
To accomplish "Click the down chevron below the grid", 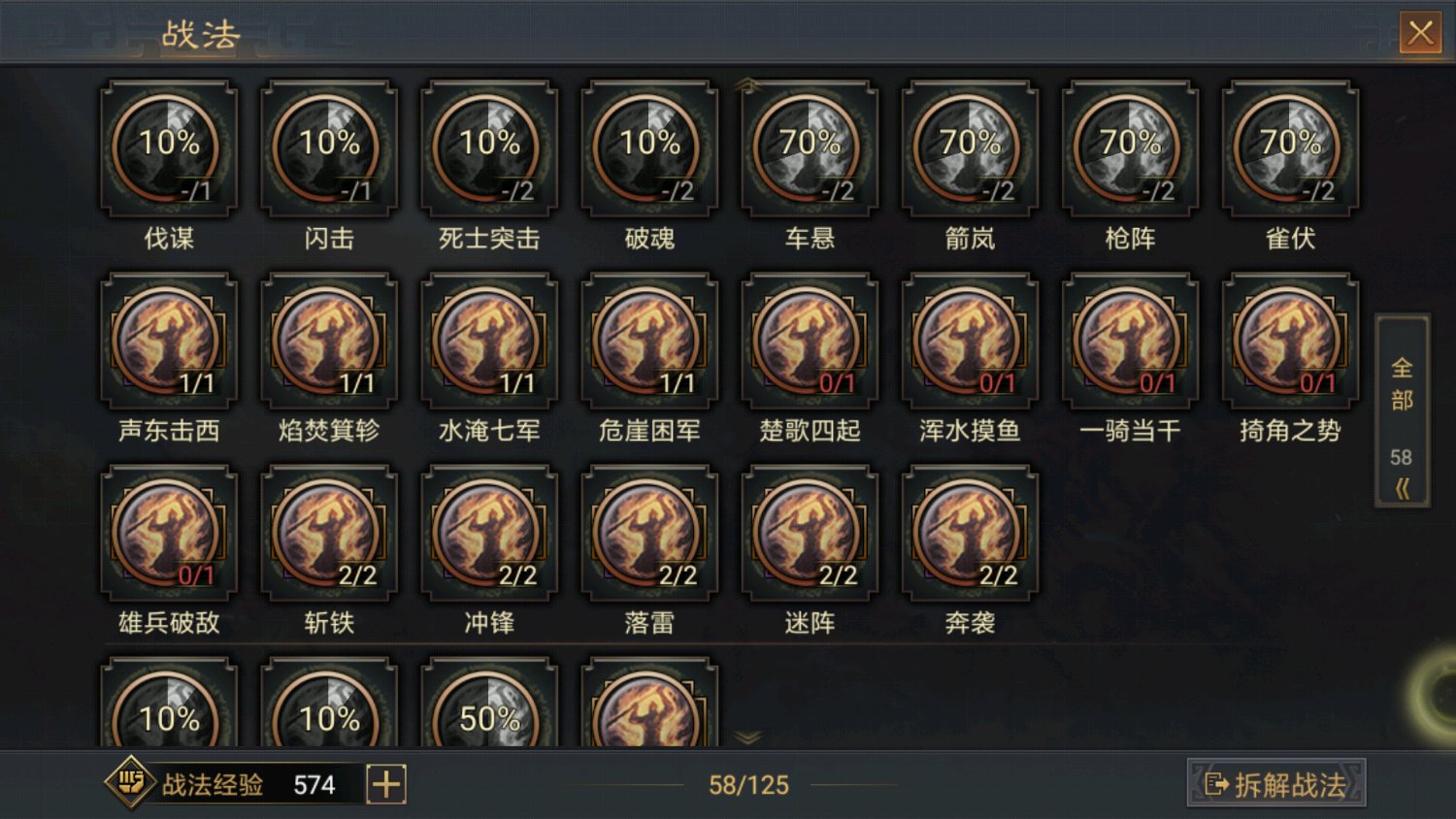I will coord(747,737).
